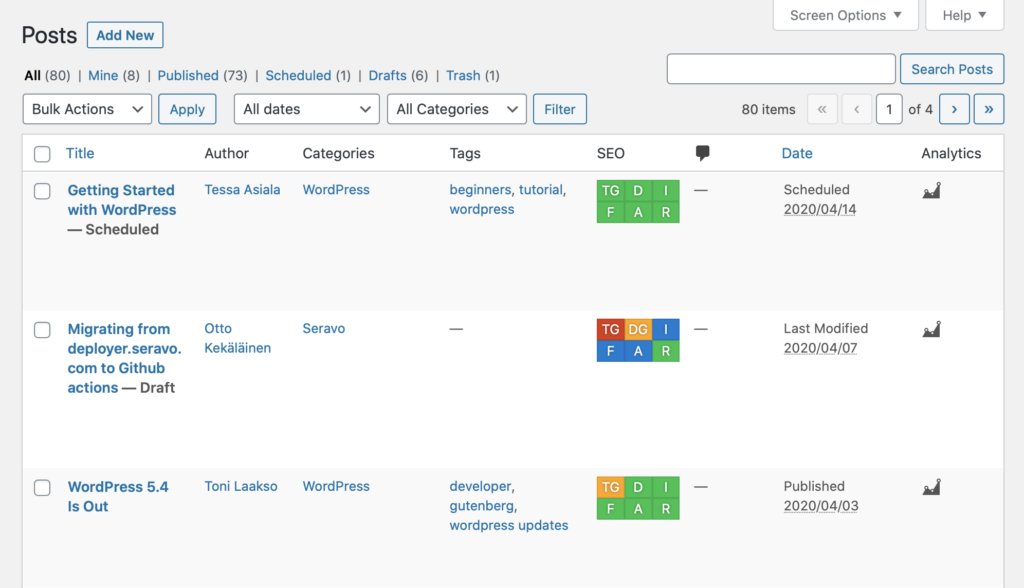Go to next page of posts
This screenshot has width=1024, height=588.
[954, 109]
